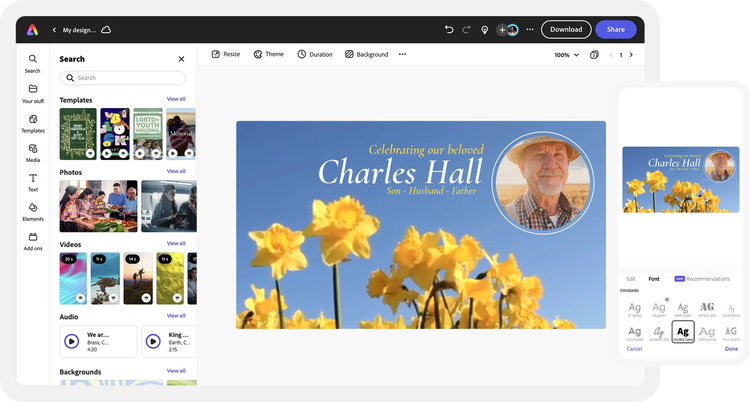This screenshot has height=402, width=750.
Task: Open the Elements panel
Action: pyautogui.click(x=33, y=212)
